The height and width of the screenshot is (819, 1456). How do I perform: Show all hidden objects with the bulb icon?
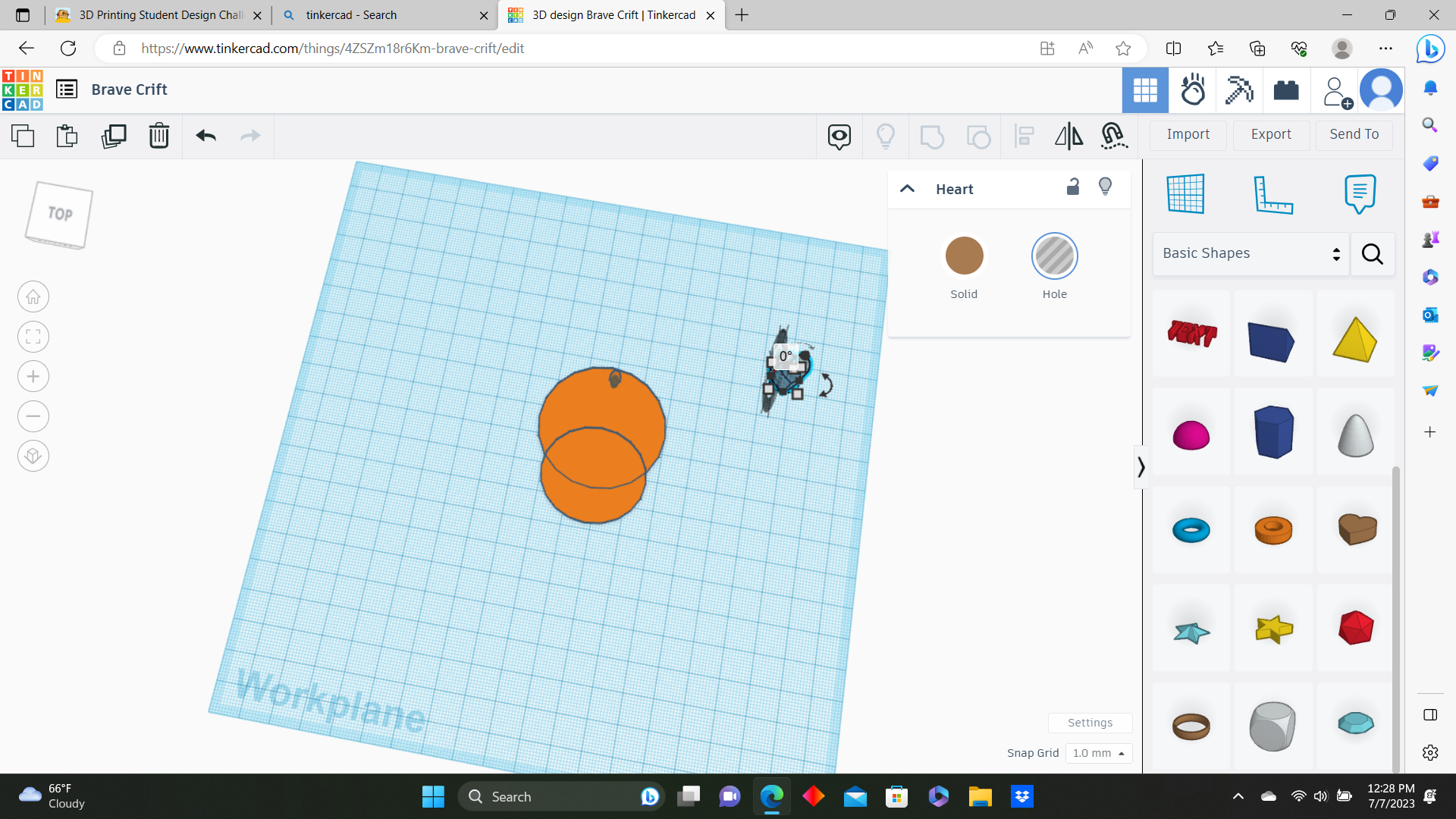886,136
